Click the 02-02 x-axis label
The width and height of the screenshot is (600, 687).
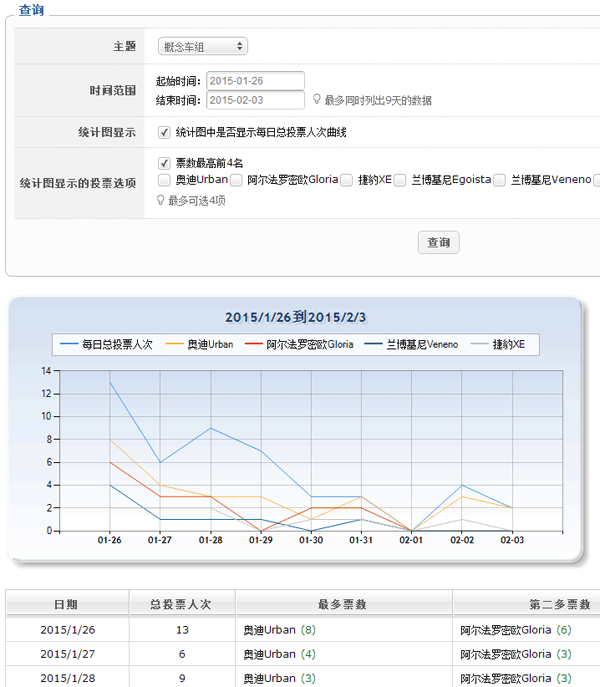(x=462, y=540)
